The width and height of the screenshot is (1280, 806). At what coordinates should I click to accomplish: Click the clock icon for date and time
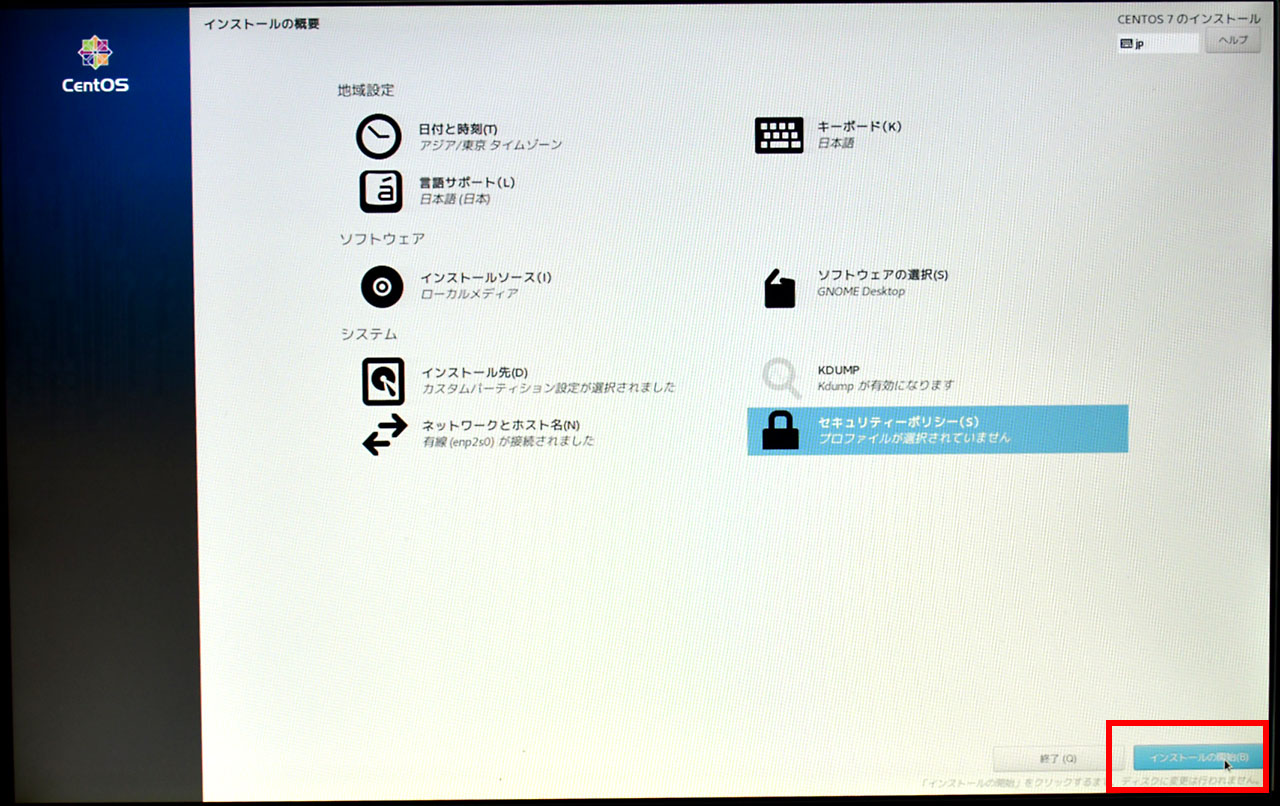point(378,137)
